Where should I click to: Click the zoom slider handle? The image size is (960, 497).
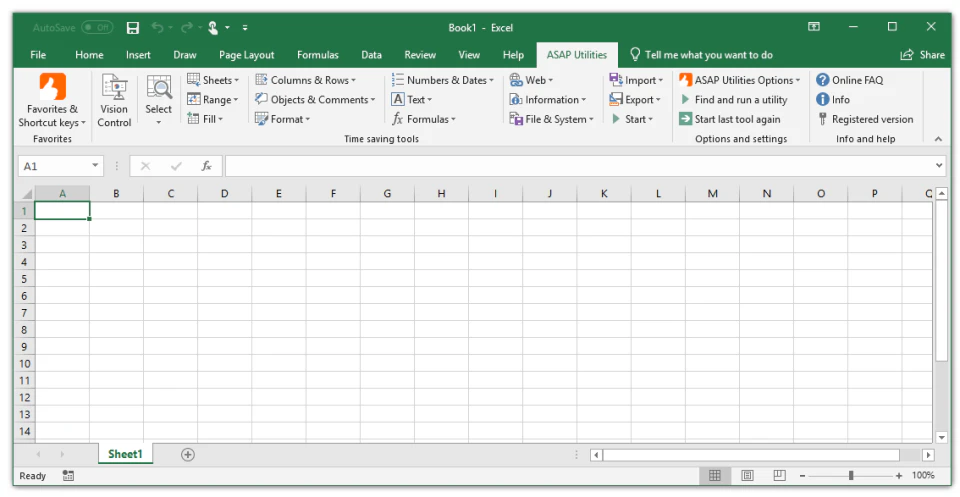851,476
